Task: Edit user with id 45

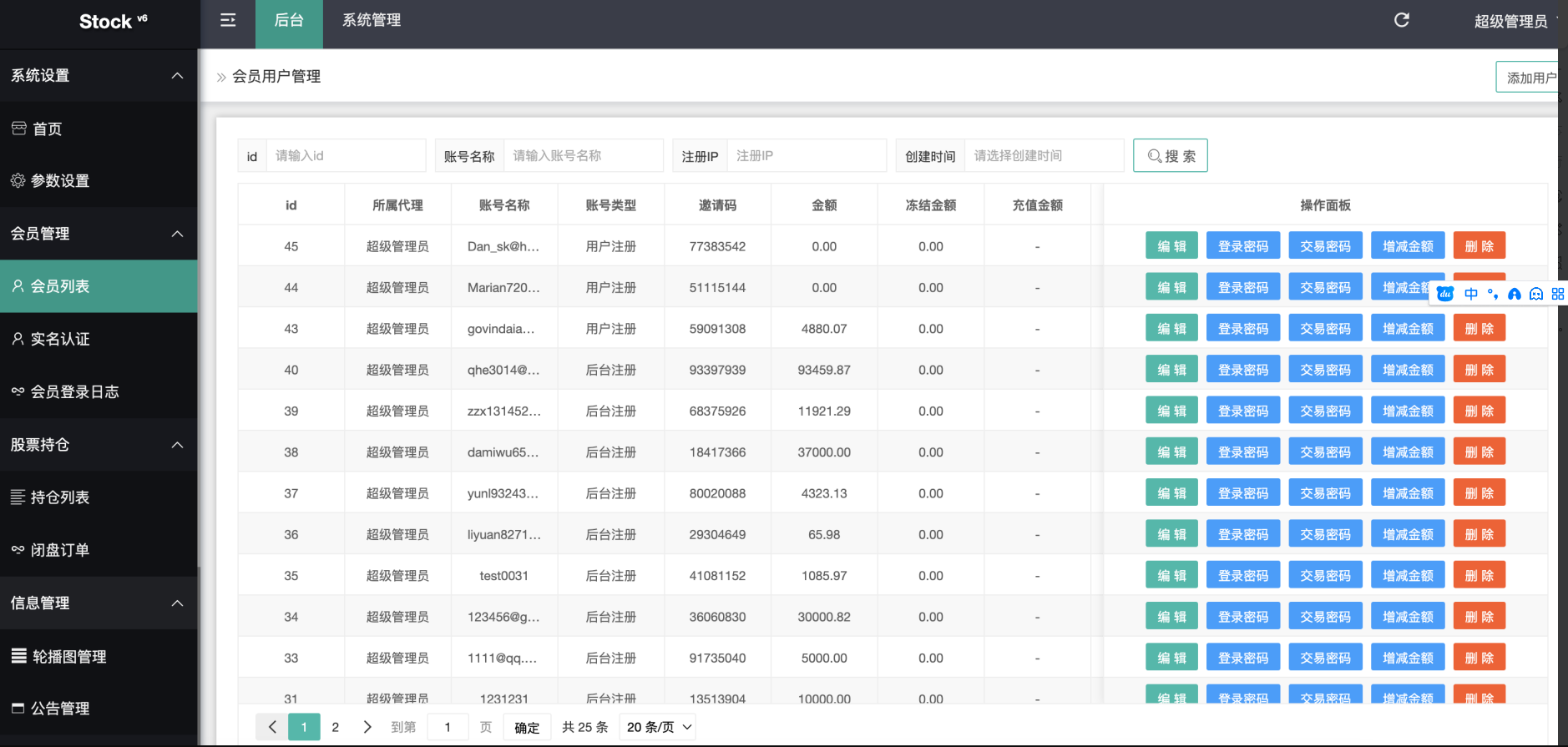Action: coord(1171,246)
